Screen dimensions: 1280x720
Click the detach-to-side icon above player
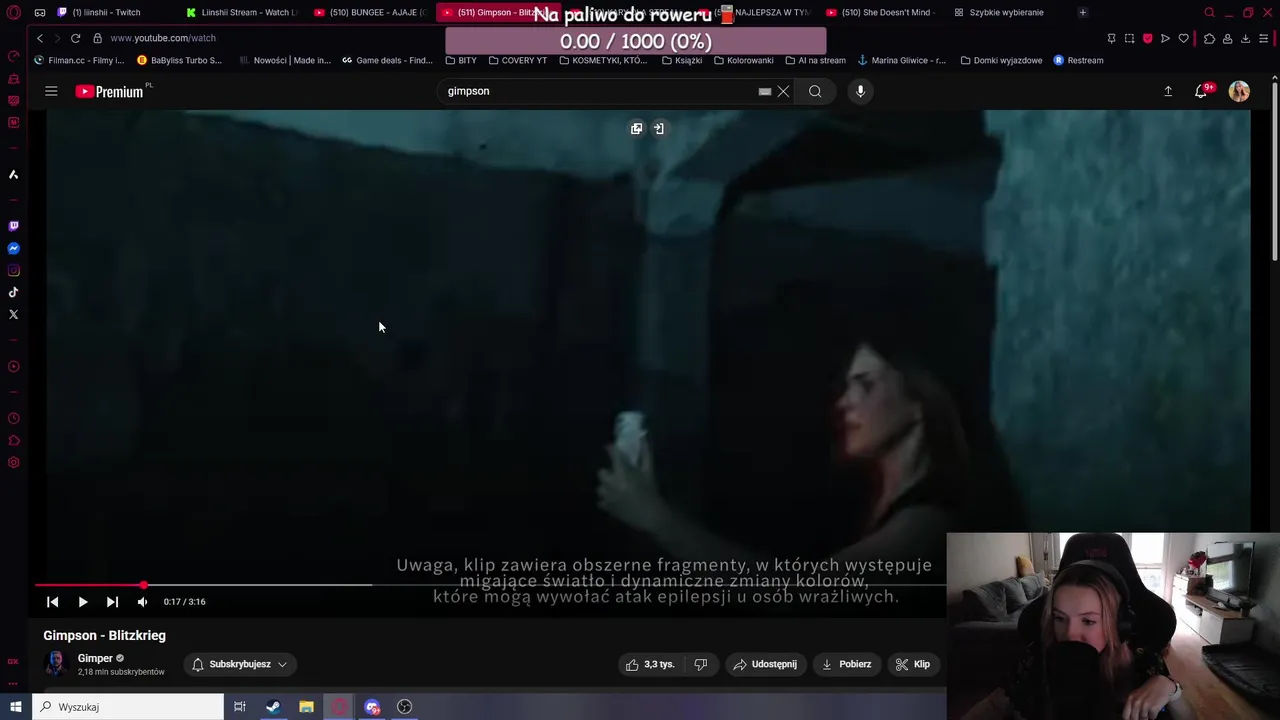[659, 128]
